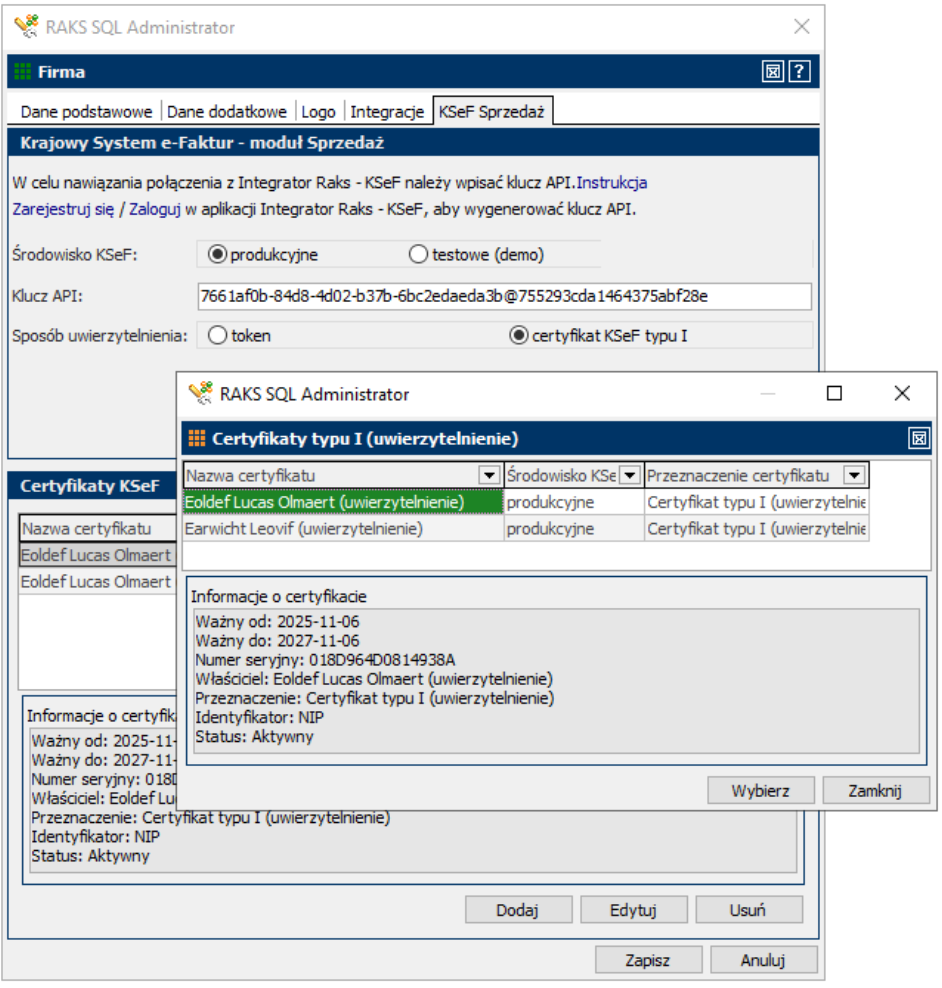The width and height of the screenshot is (942, 988).
Task: Select the produkcyjne environment radio button
Action: (x=216, y=255)
